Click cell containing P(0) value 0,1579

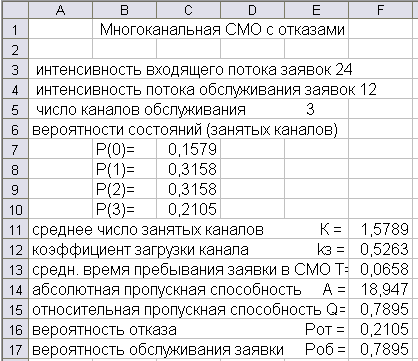coord(188,149)
